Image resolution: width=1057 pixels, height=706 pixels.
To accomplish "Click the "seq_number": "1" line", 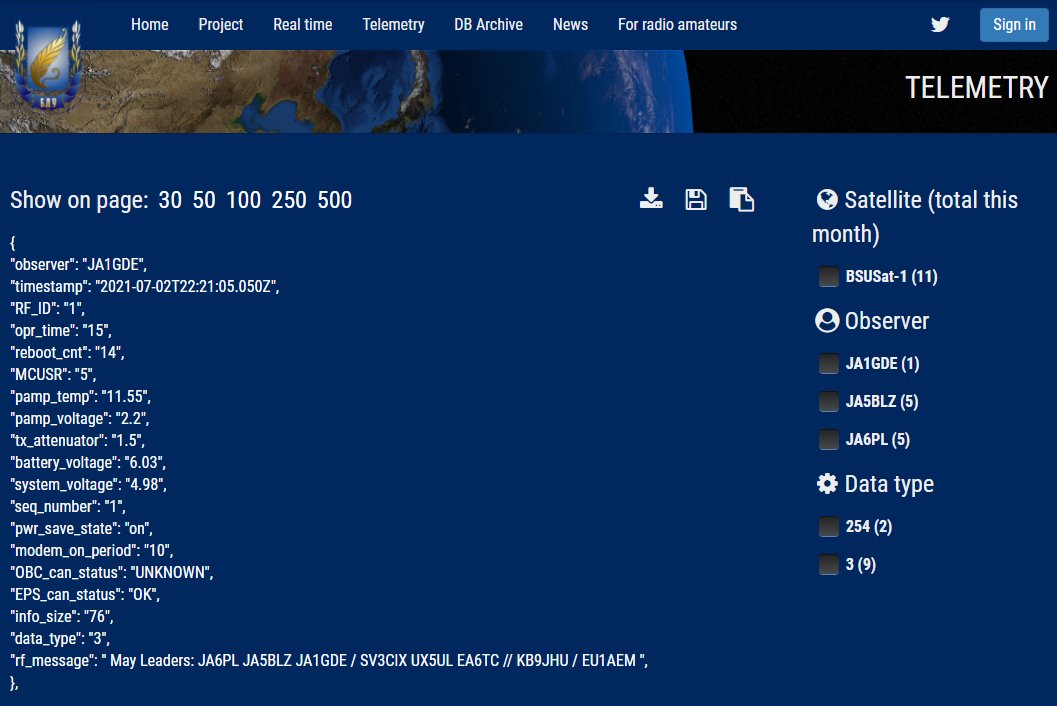I will [x=68, y=507].
